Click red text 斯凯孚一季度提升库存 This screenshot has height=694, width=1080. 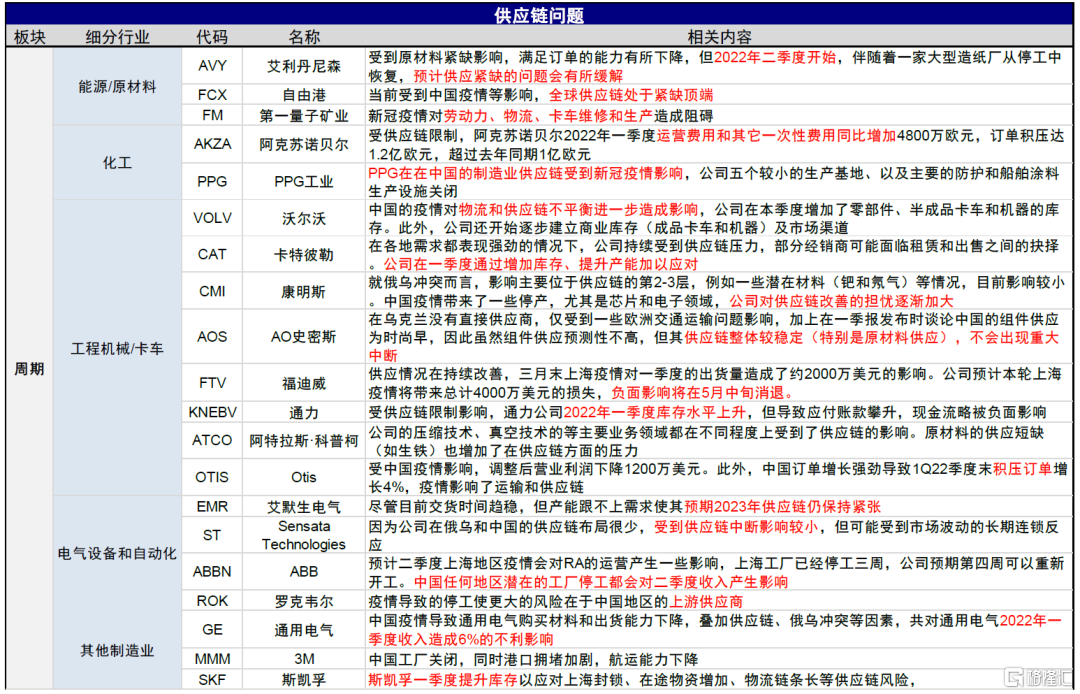[x=442, y=680]
